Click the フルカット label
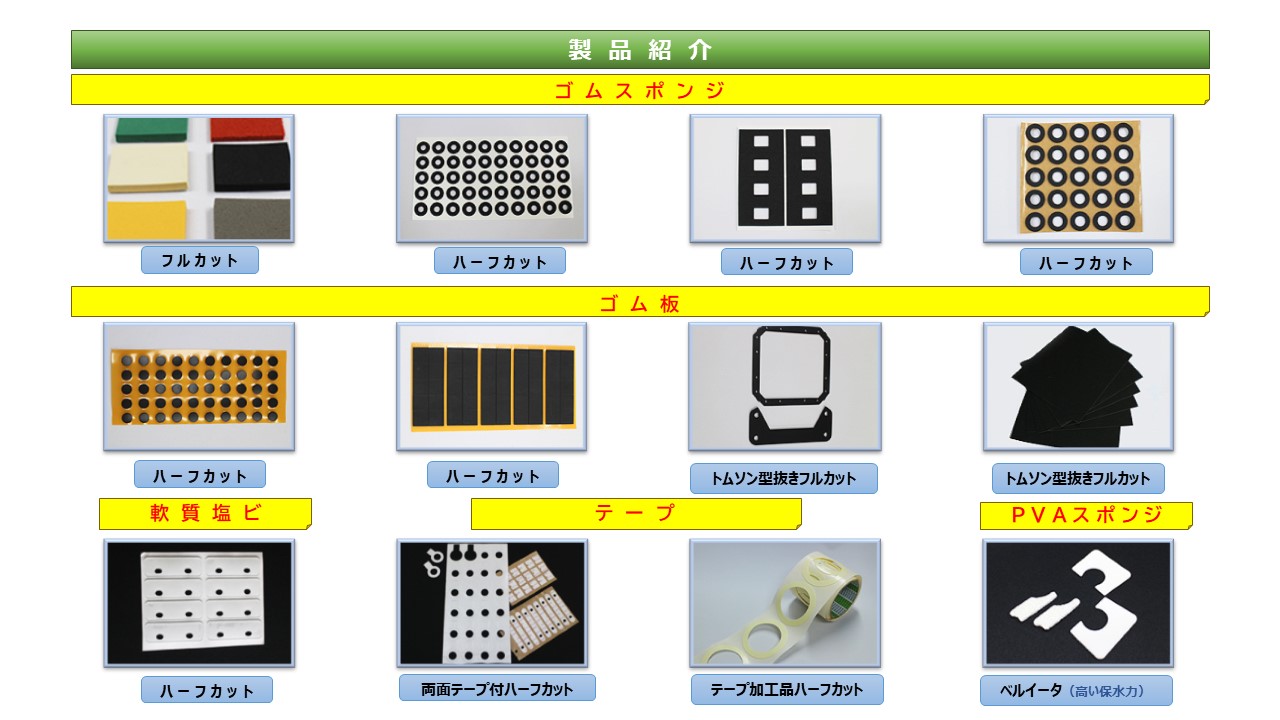1280x720 pixels. 200,260
